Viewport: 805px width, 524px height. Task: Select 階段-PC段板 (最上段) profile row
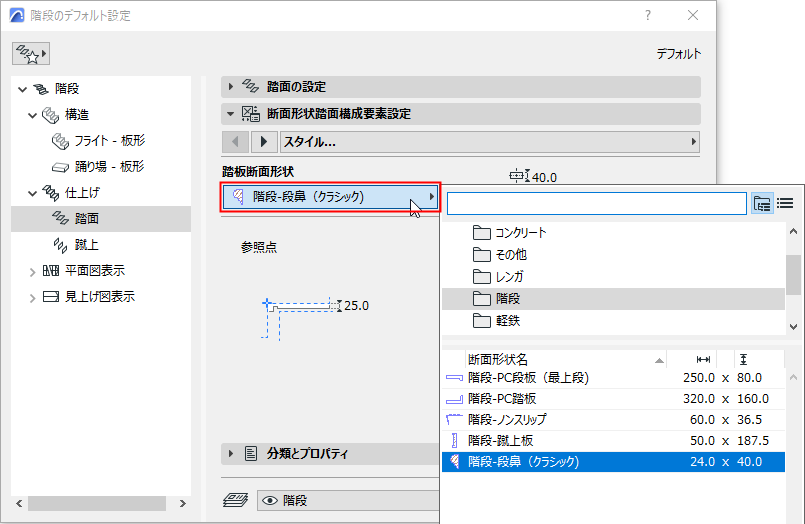614,378
